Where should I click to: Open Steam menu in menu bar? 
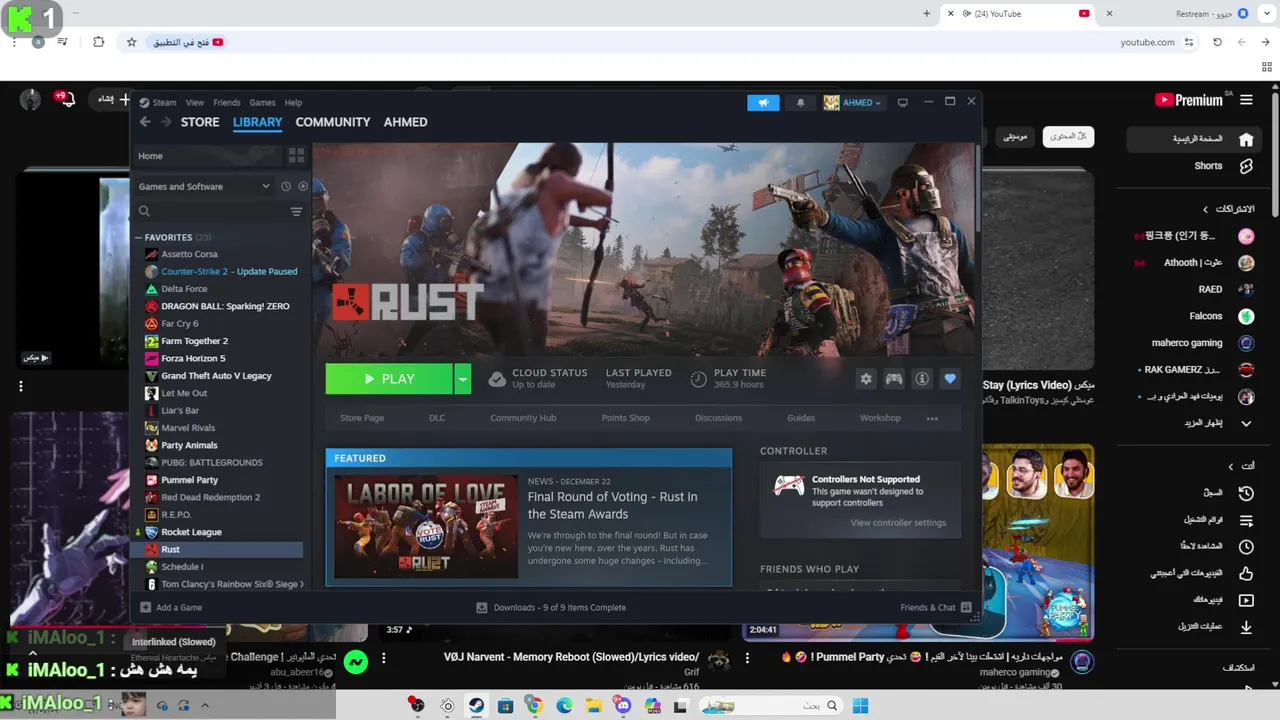click(x=164, y=103)
